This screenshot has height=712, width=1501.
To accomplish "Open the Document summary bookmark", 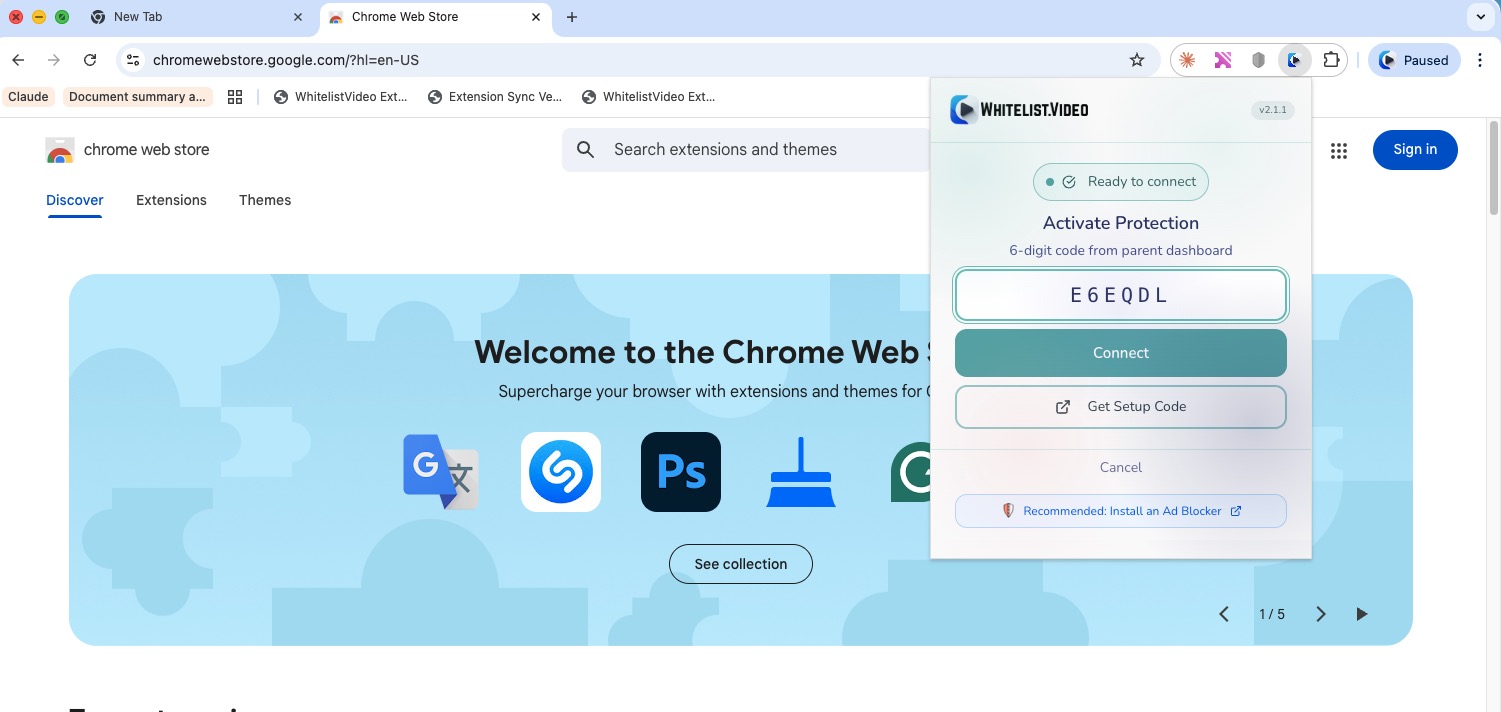I will coord(138,97).
